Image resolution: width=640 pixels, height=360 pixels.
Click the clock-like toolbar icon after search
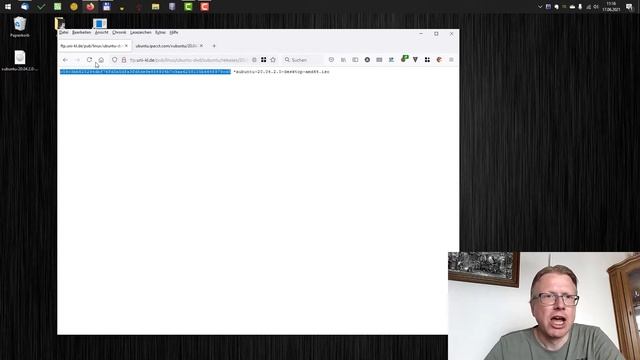pyautogui.click(x=331, y=60)
